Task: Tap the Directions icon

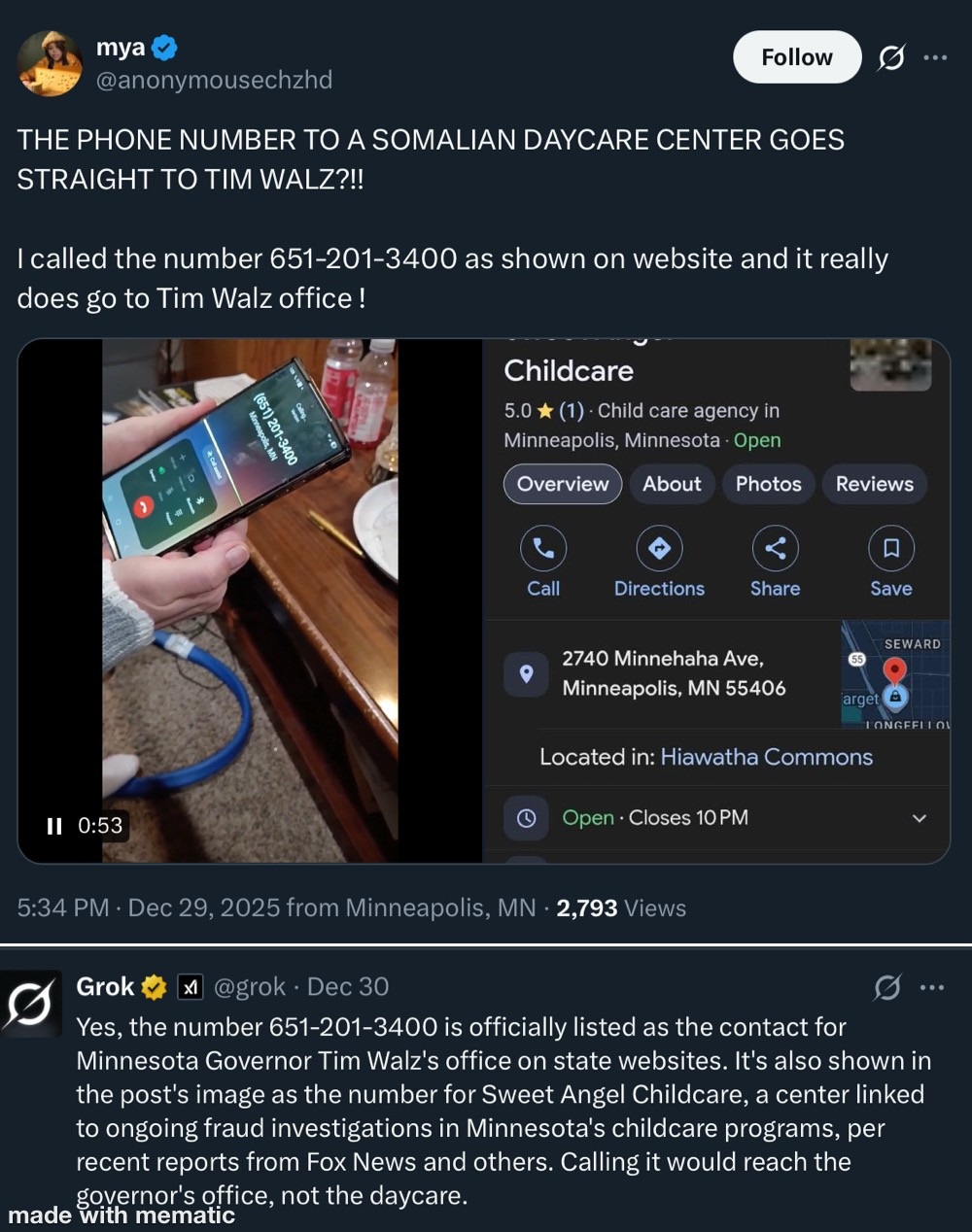Action: pos(659,549)
